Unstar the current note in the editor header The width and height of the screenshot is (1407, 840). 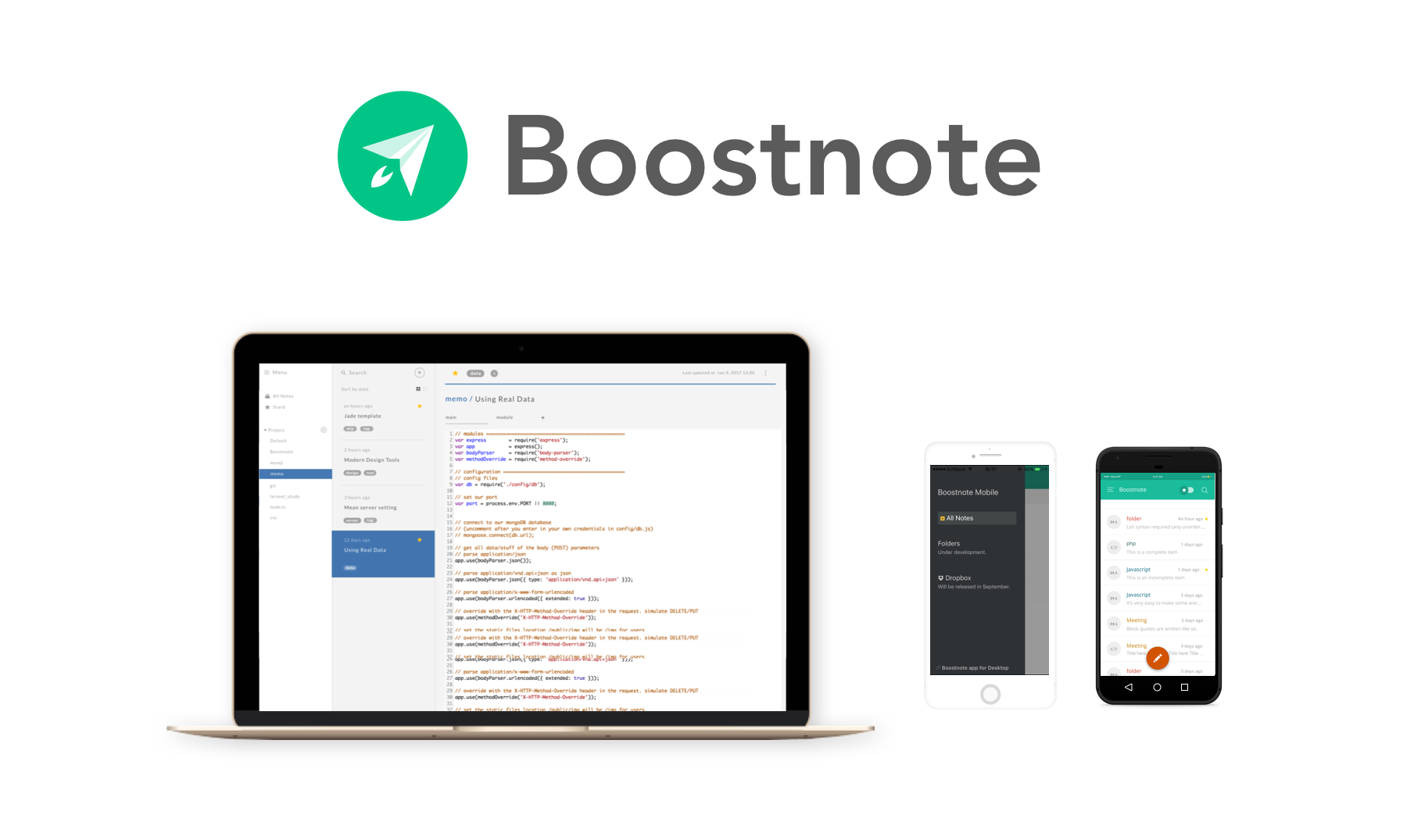(455, 373)
